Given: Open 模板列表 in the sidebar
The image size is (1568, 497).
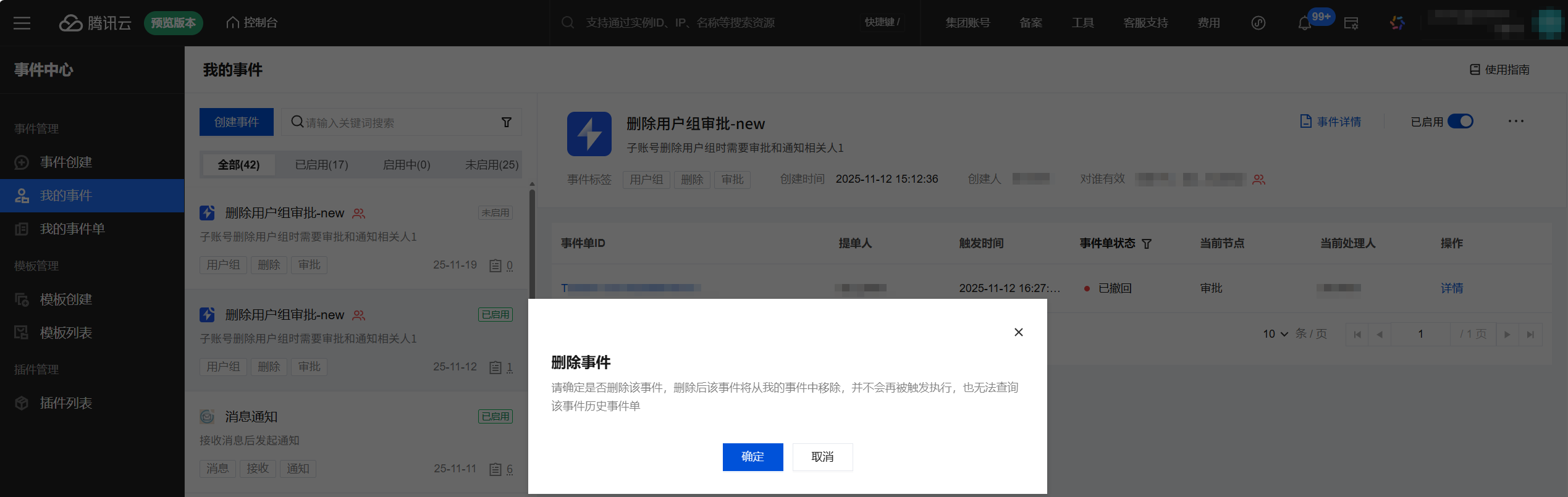Looking at the screenshot, I should point(93,333).
